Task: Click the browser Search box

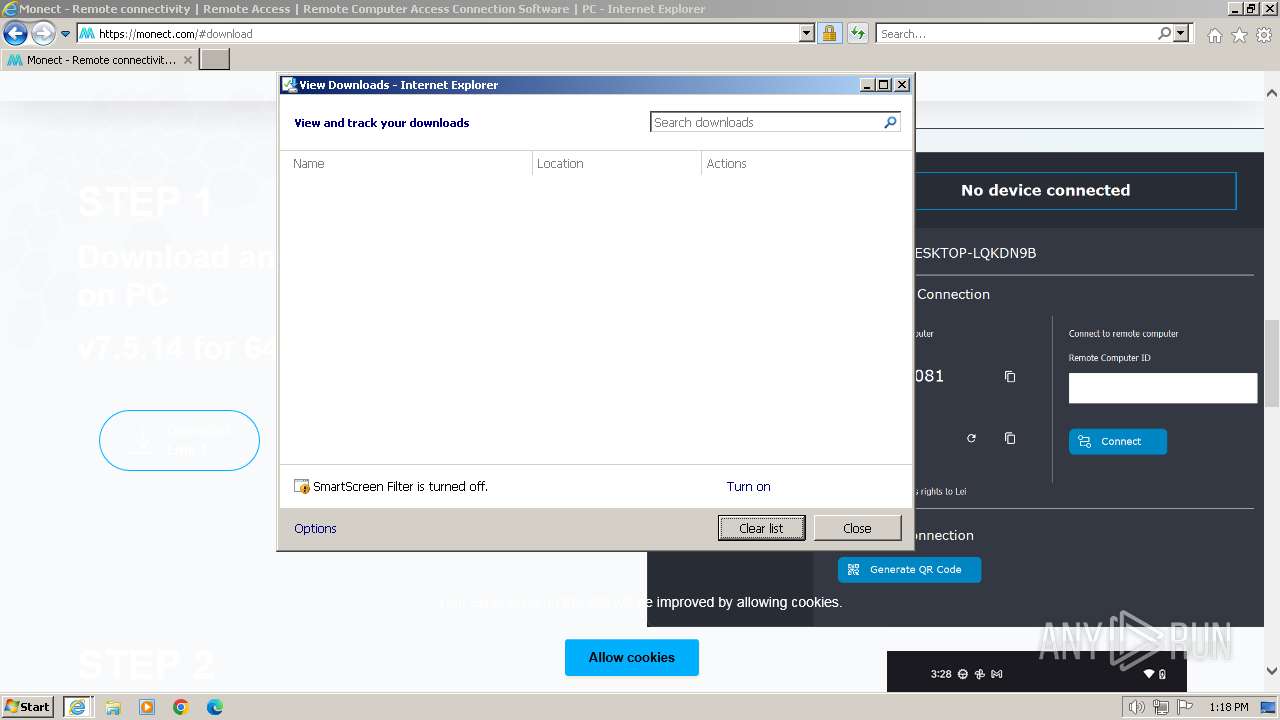Action: pos(1016,33)
